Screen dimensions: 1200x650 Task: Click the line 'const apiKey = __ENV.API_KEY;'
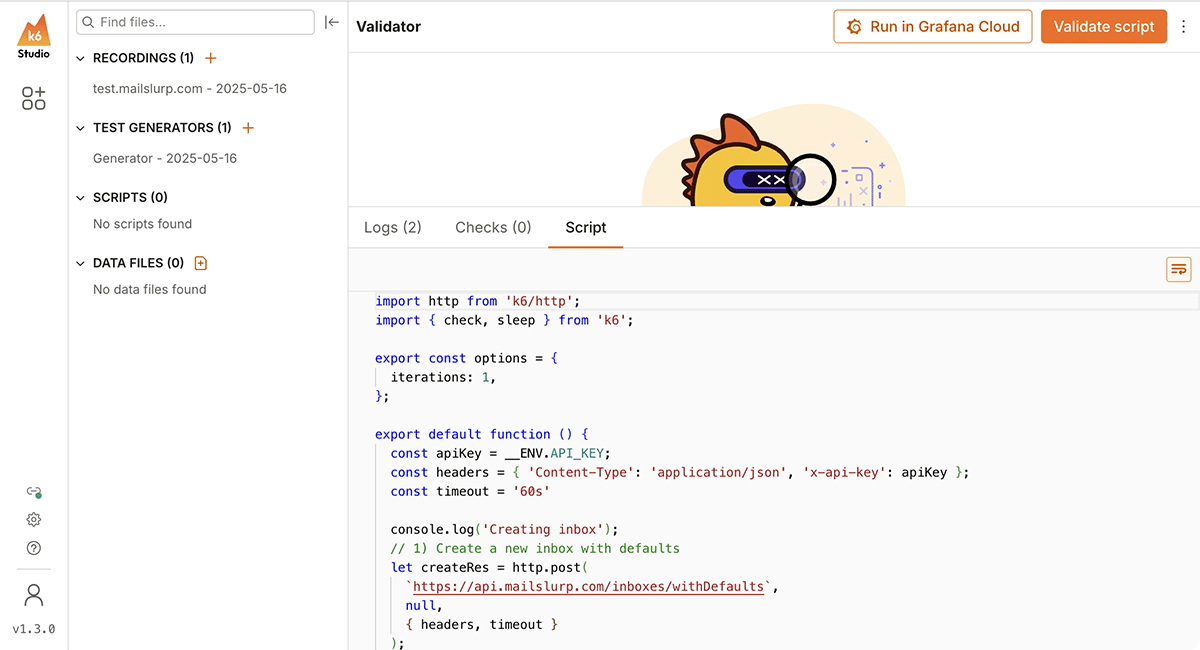pos(501,453)
